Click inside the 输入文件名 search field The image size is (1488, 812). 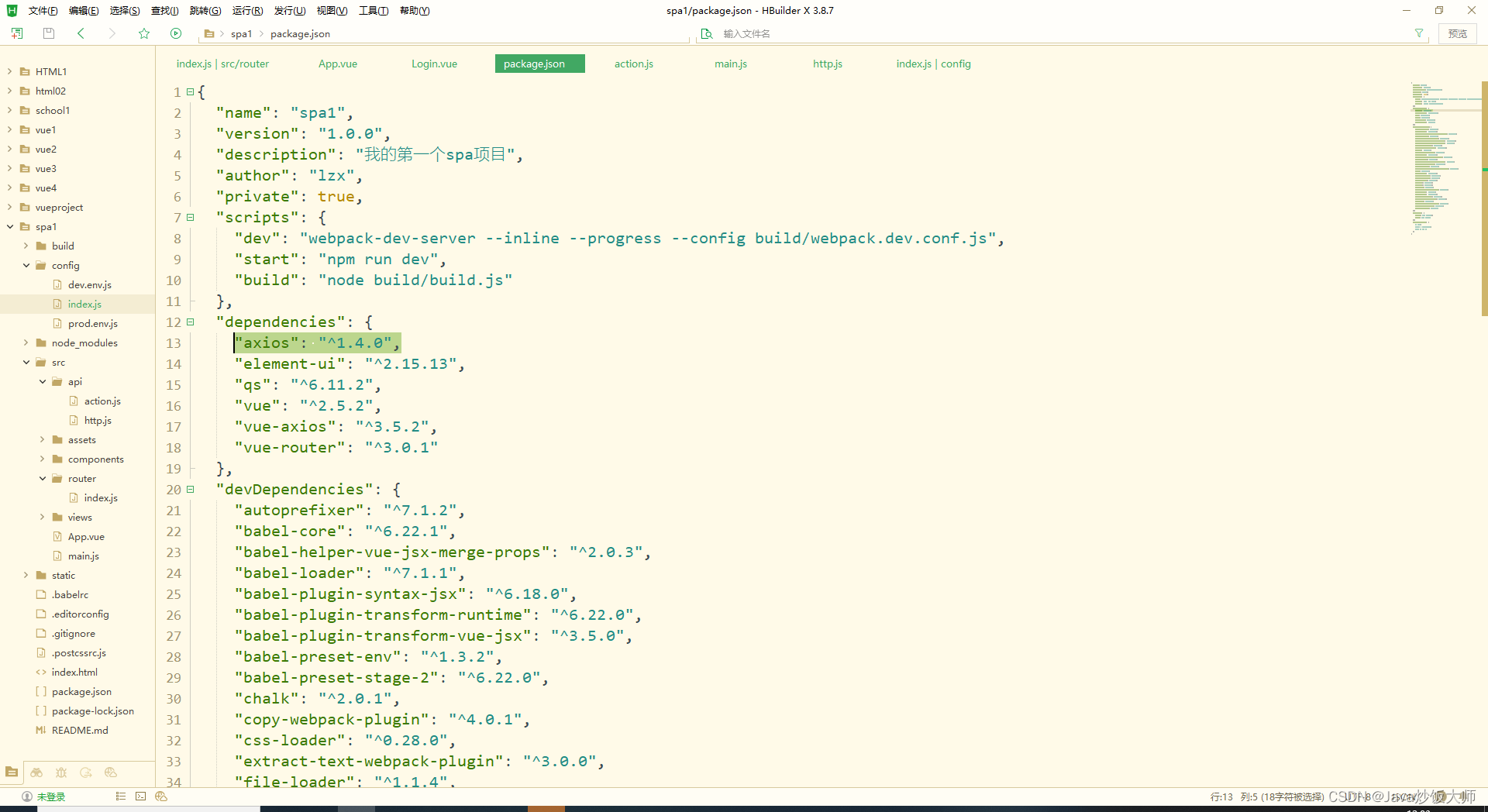click(x=775, y=33)
